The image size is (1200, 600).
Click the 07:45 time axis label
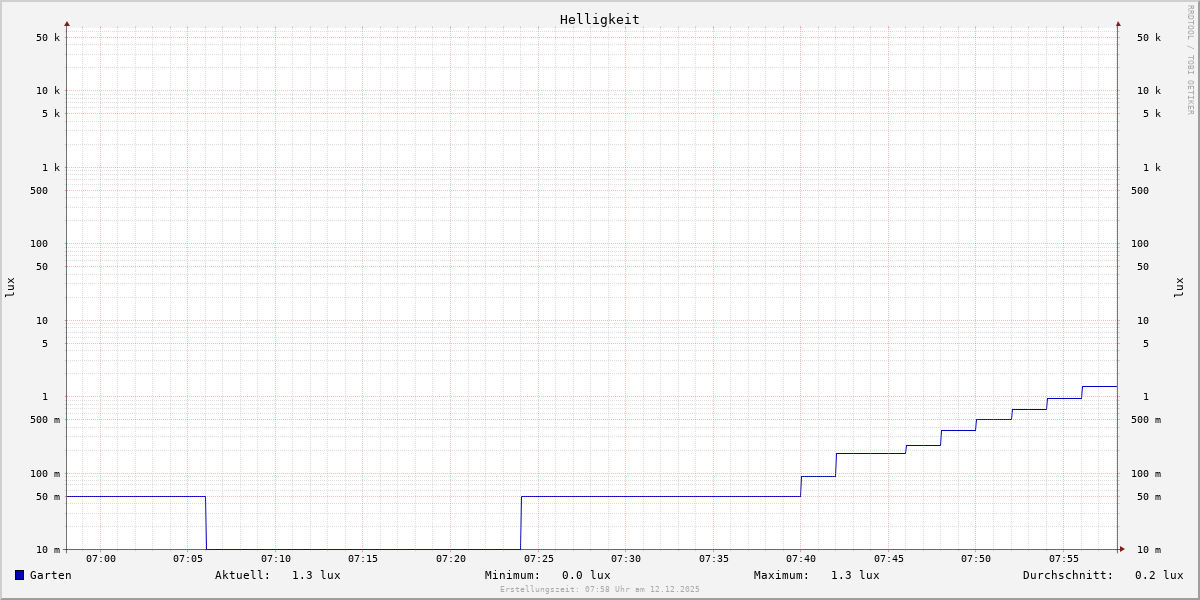point(889,559)
